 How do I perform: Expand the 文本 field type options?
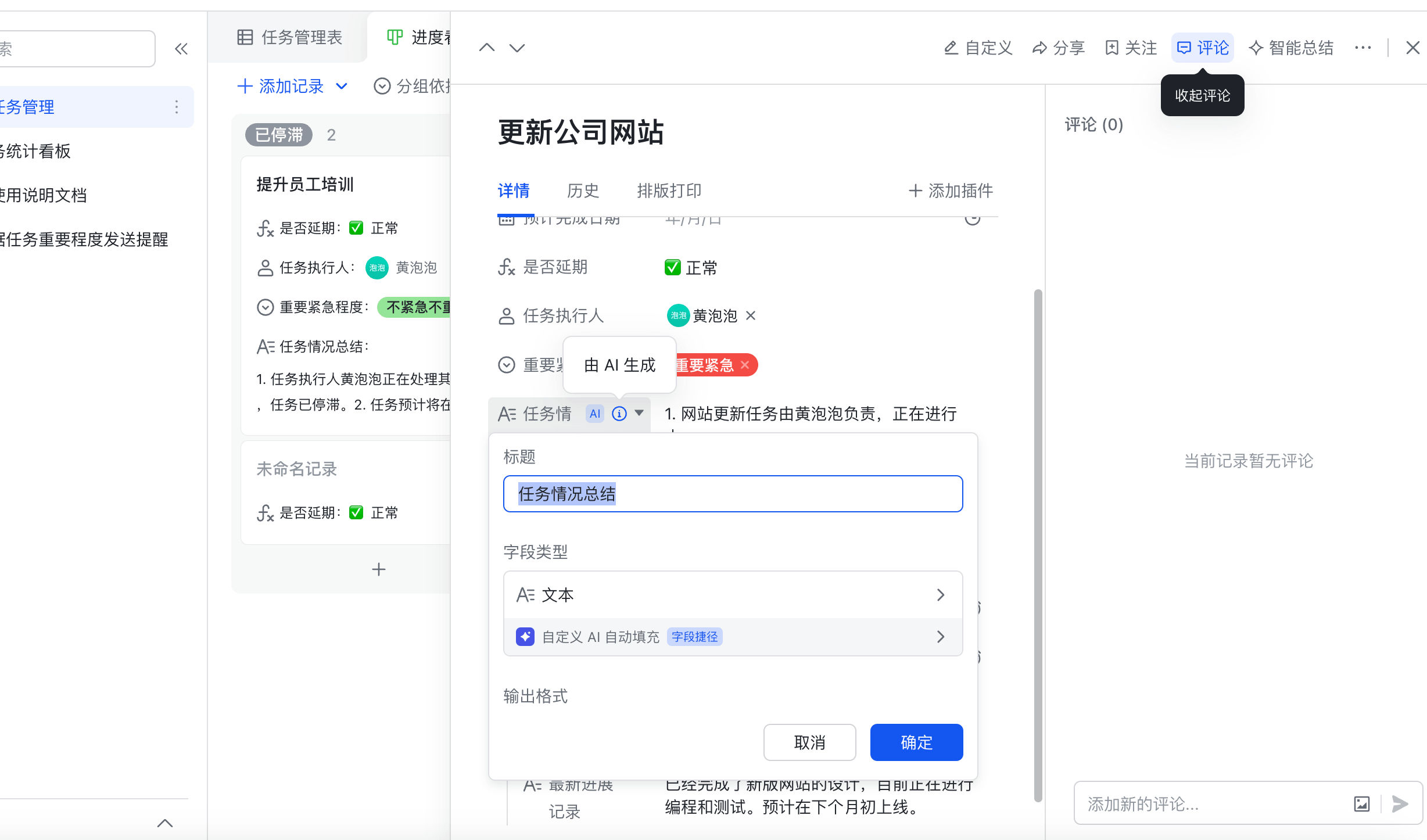(941, 594)
